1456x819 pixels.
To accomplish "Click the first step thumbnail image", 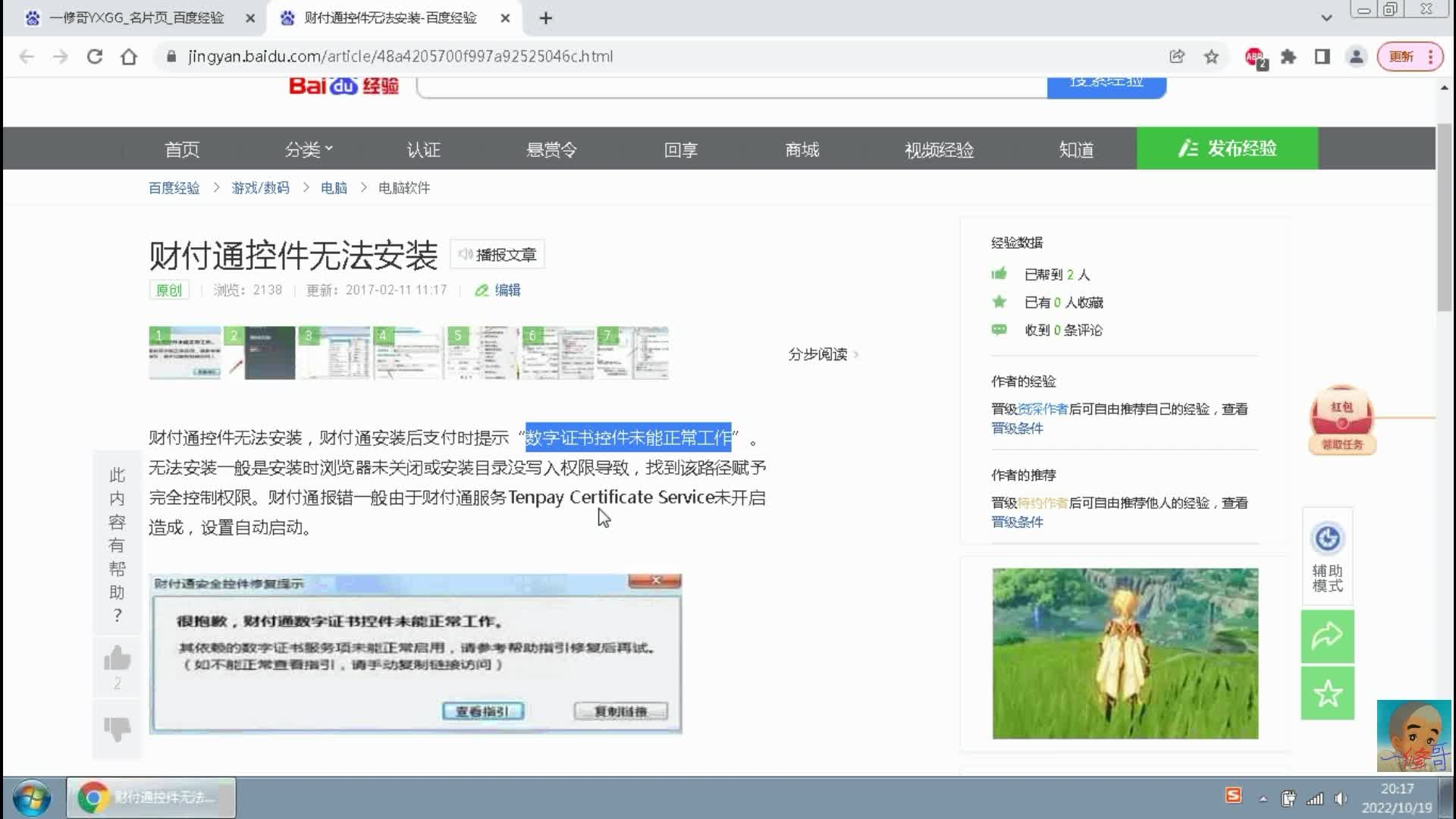I will coord(184,353).
